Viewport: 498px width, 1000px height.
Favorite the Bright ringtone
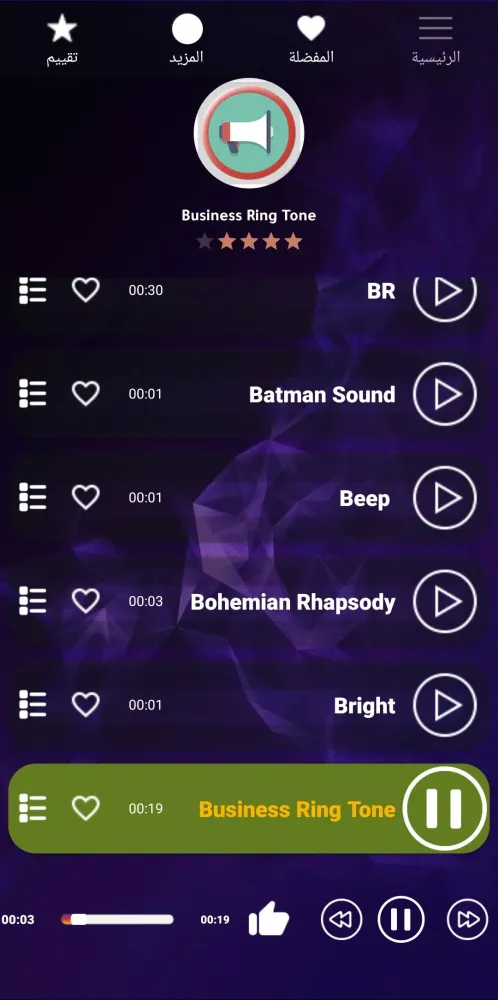(x=85, y=705)
